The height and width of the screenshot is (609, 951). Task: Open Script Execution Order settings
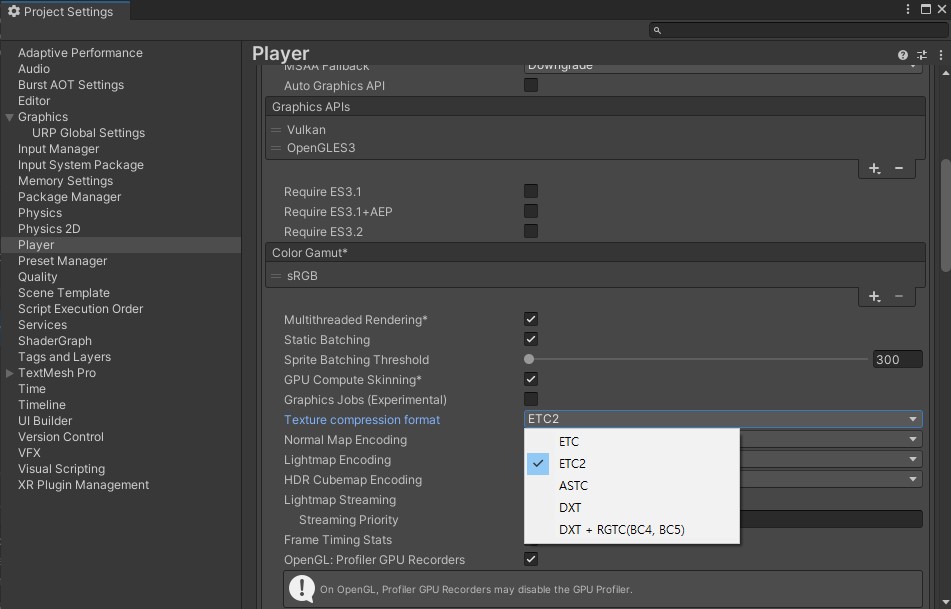(x=81, y=309)
